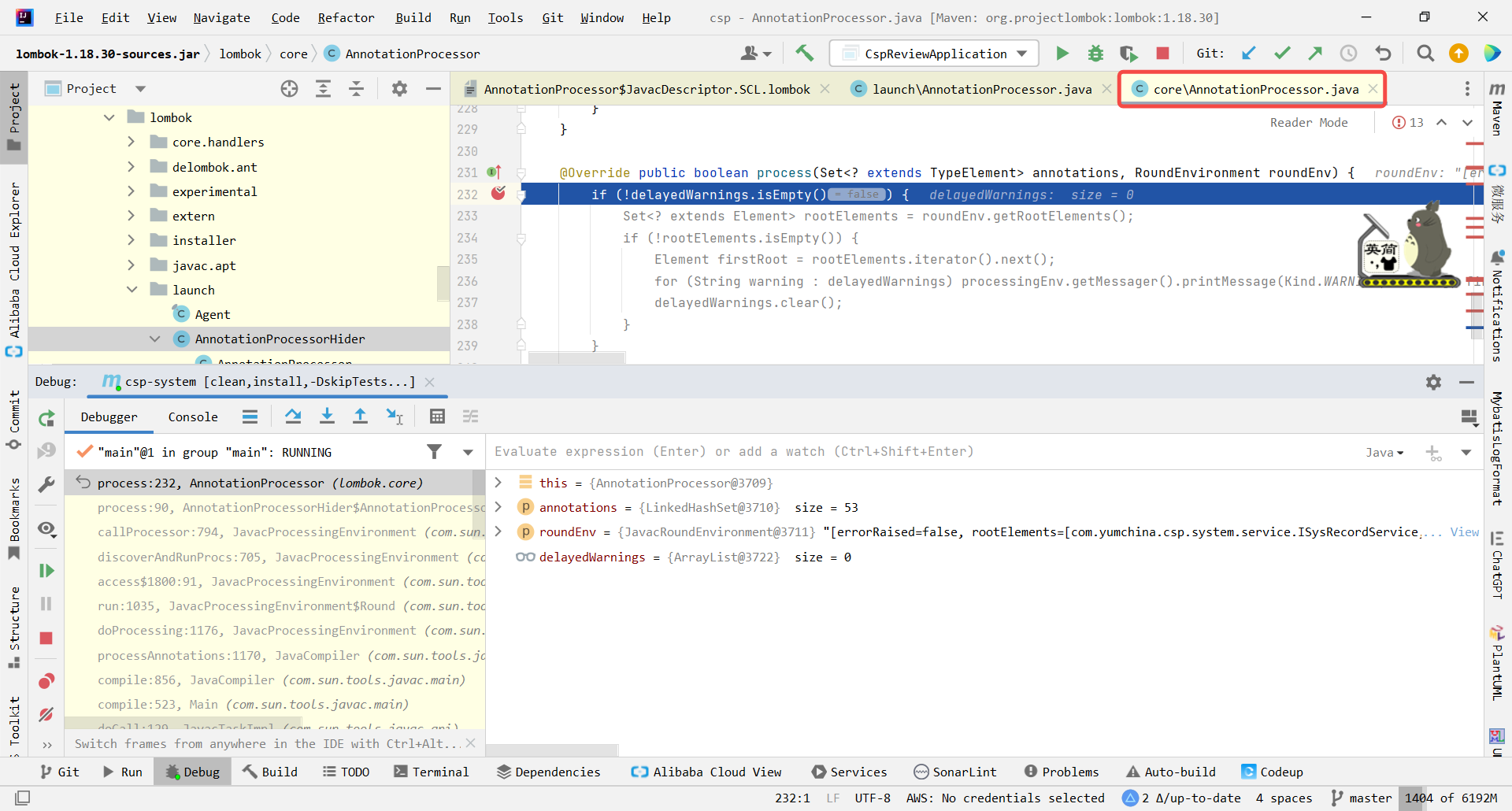Click Step Out debugger icon
Viewport: 1512px width, 811px height.
tap(360, 417)
